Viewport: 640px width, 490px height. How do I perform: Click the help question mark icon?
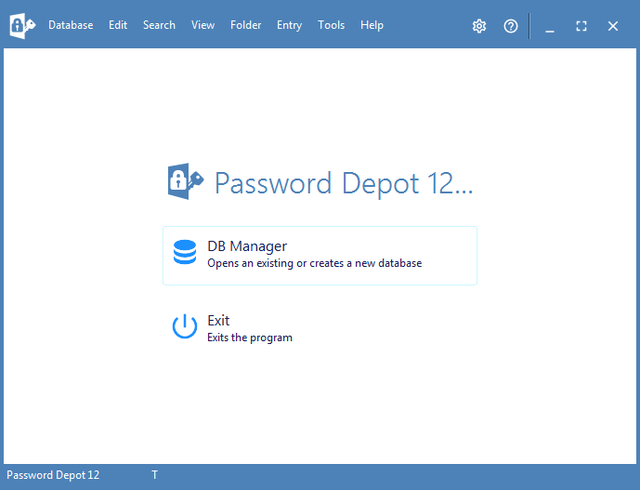point(511,26)
